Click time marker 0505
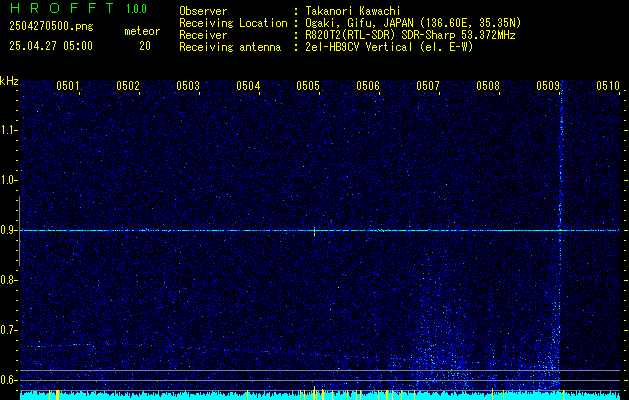The image size is (629, 400). pyautogui.click(x=308, y=86)
